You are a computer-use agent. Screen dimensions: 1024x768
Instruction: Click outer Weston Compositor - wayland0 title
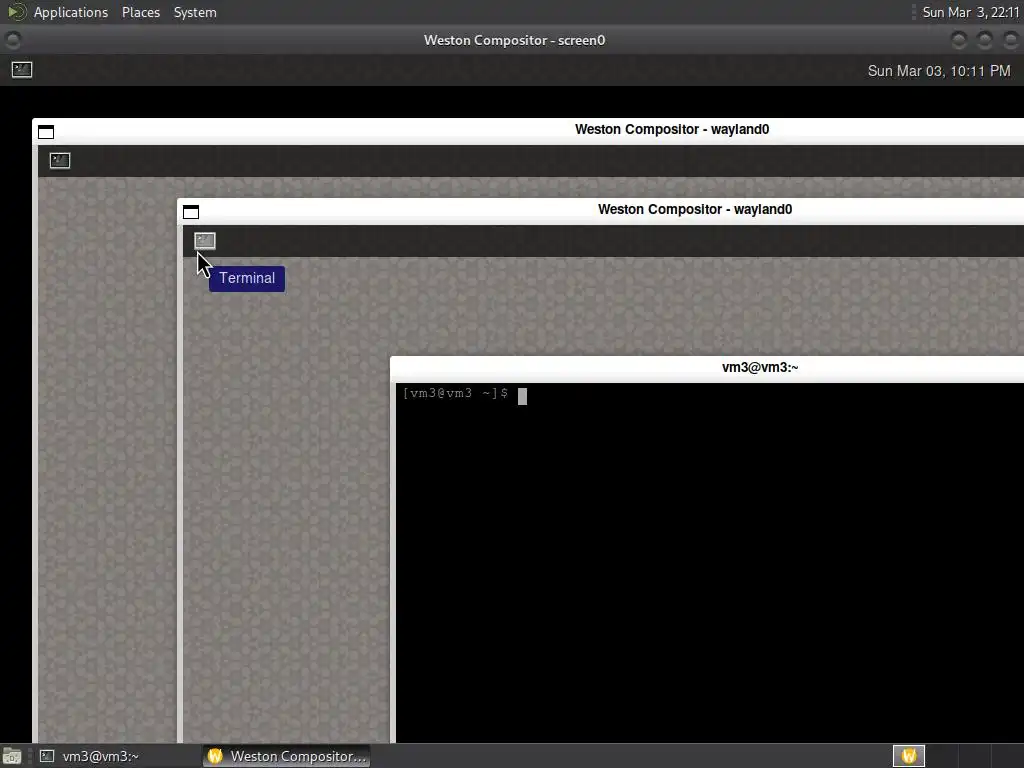coord(672,129)
